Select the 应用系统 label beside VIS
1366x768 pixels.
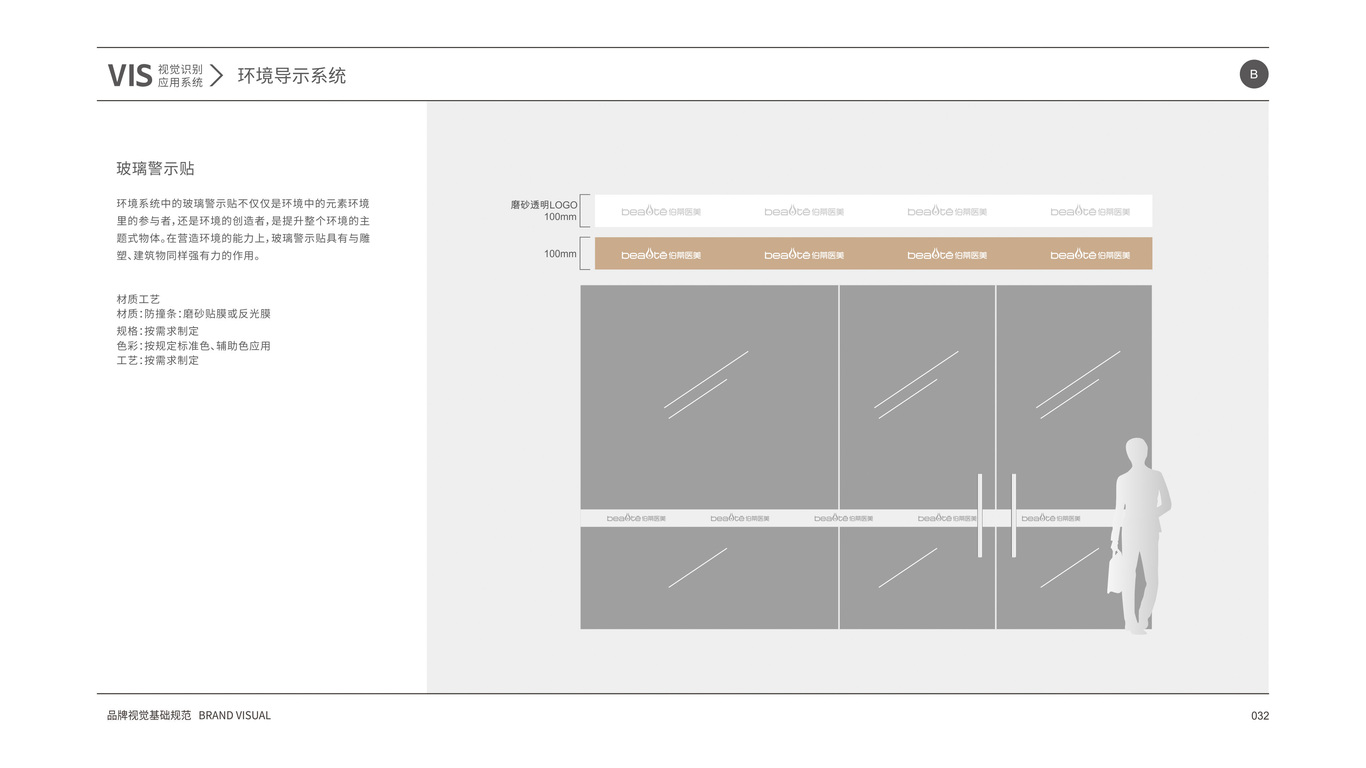tap(180, 82)
